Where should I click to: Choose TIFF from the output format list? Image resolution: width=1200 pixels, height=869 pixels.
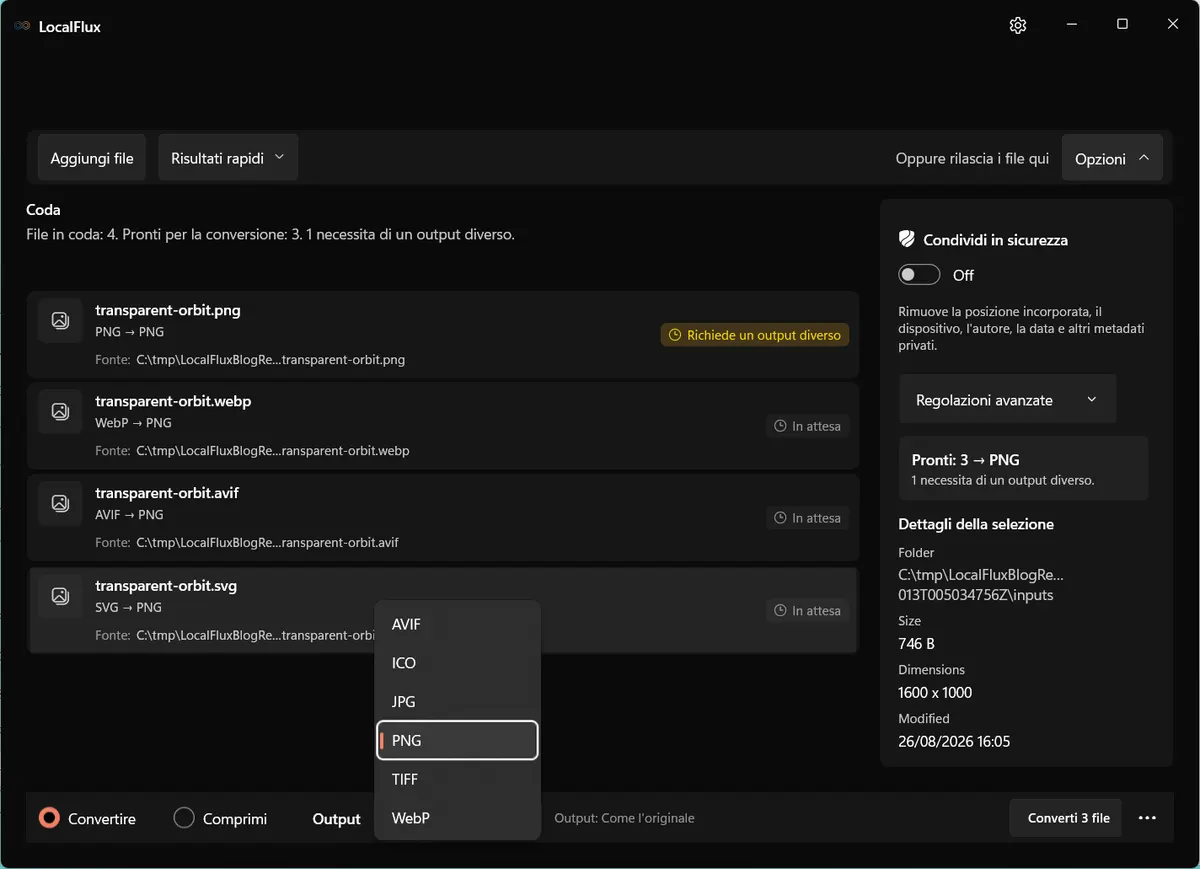[457, 779]
